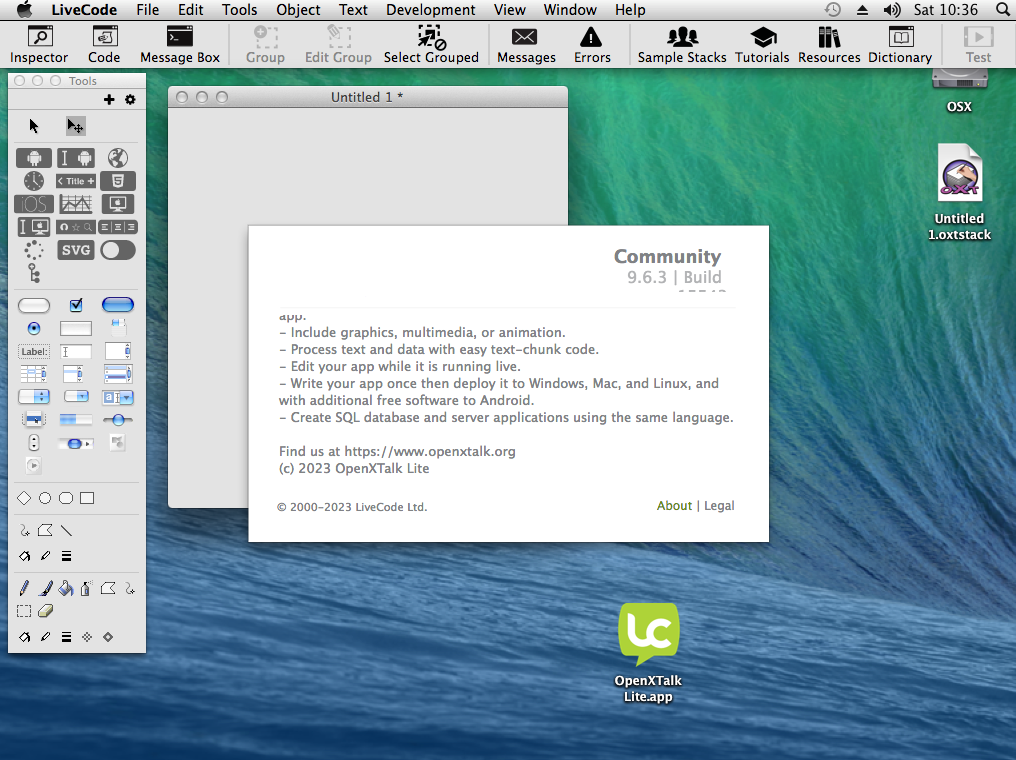Select the Header Bar Title widget
The width and height of the screenshot is (1016, 760).
point(76,181)
